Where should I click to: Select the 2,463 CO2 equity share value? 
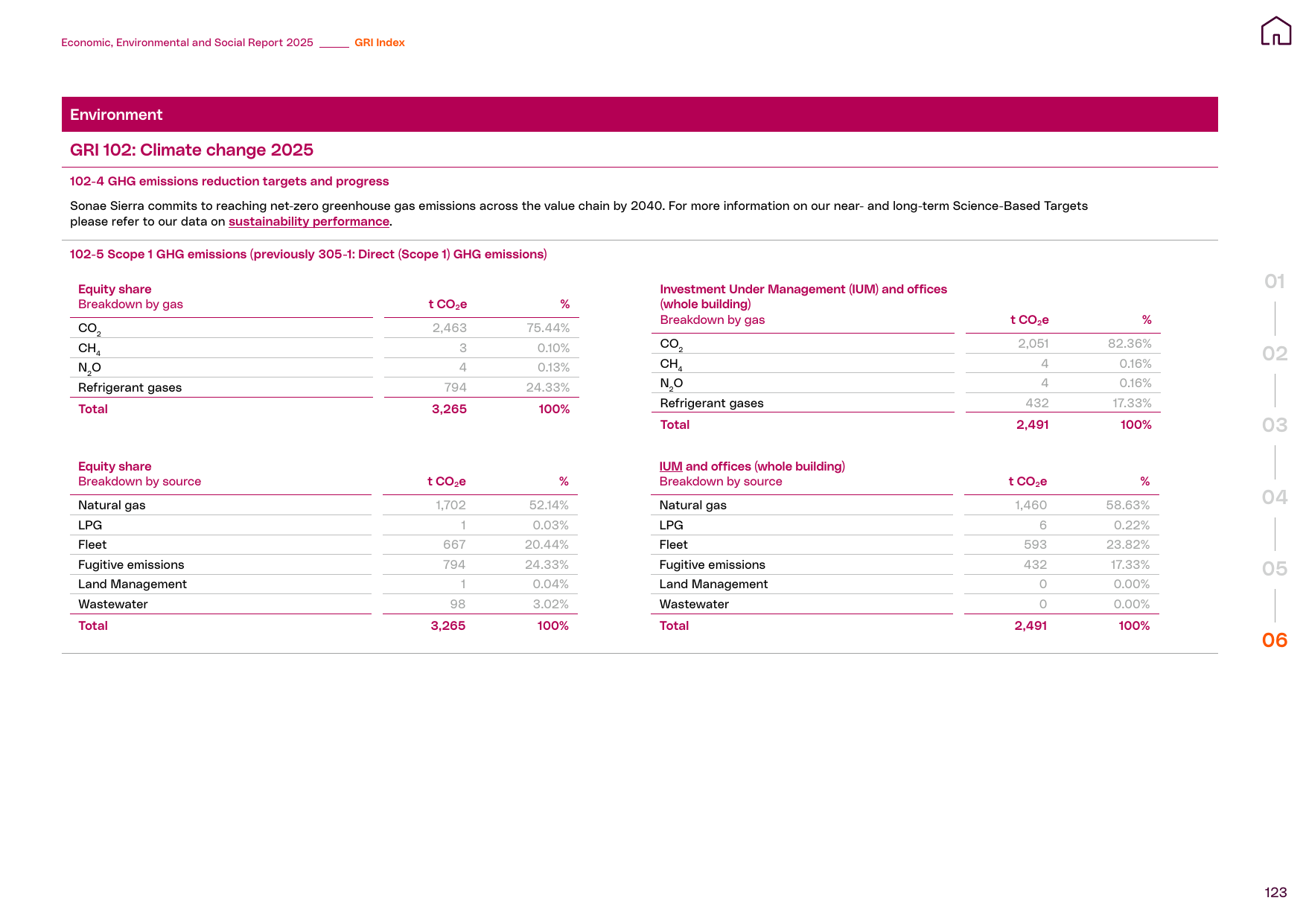click(450, 328)
